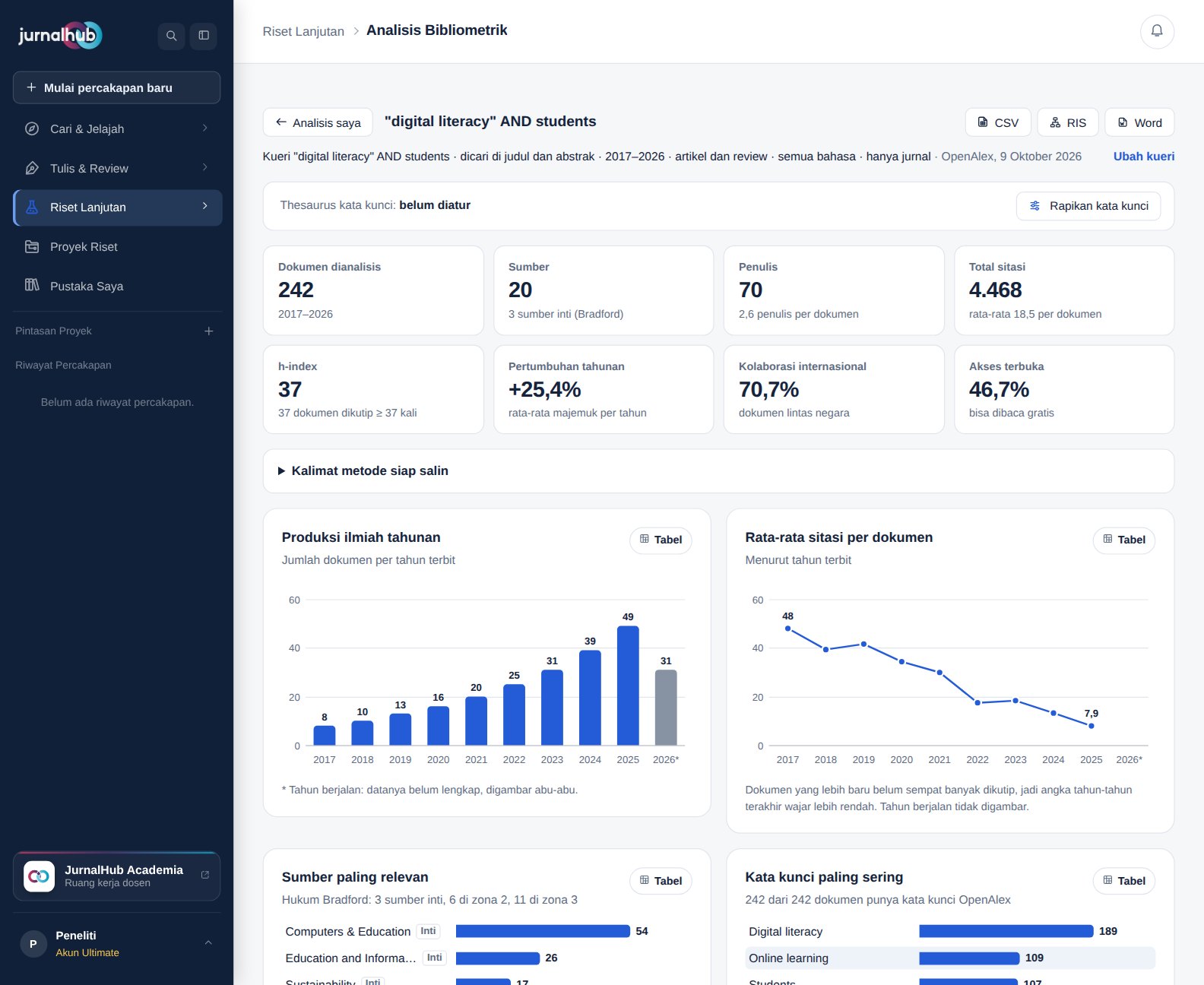Viewport: 1204px width, 985px height.
Task: Click the Total sitasi value 4.468
Action: click(x=996, y=290)
